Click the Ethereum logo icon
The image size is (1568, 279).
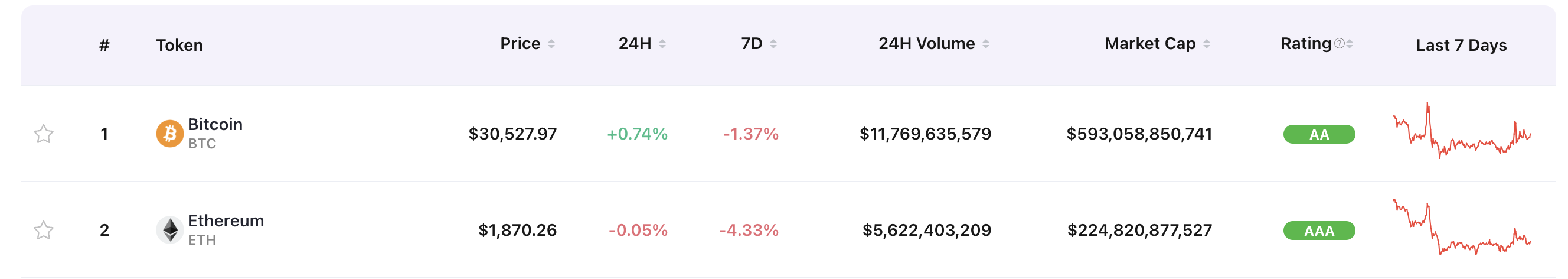170,230
